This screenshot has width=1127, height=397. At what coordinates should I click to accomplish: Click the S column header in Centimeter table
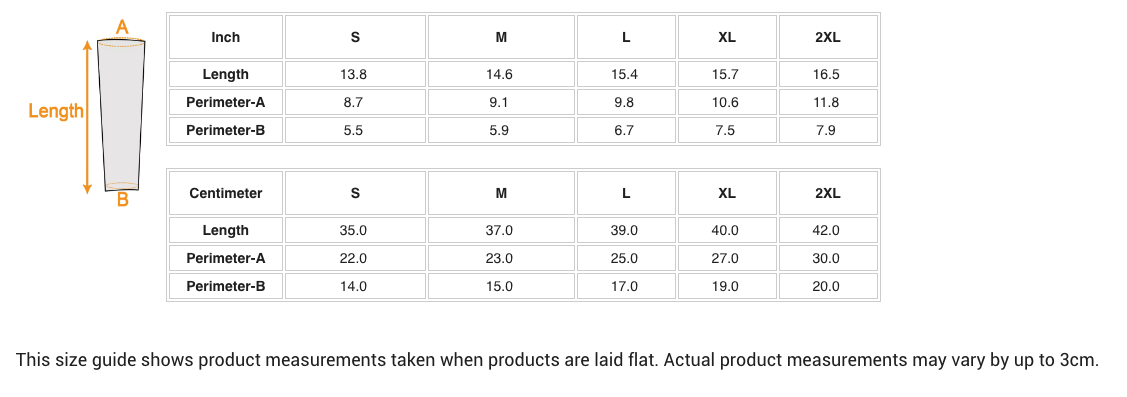tap(355, 193)
